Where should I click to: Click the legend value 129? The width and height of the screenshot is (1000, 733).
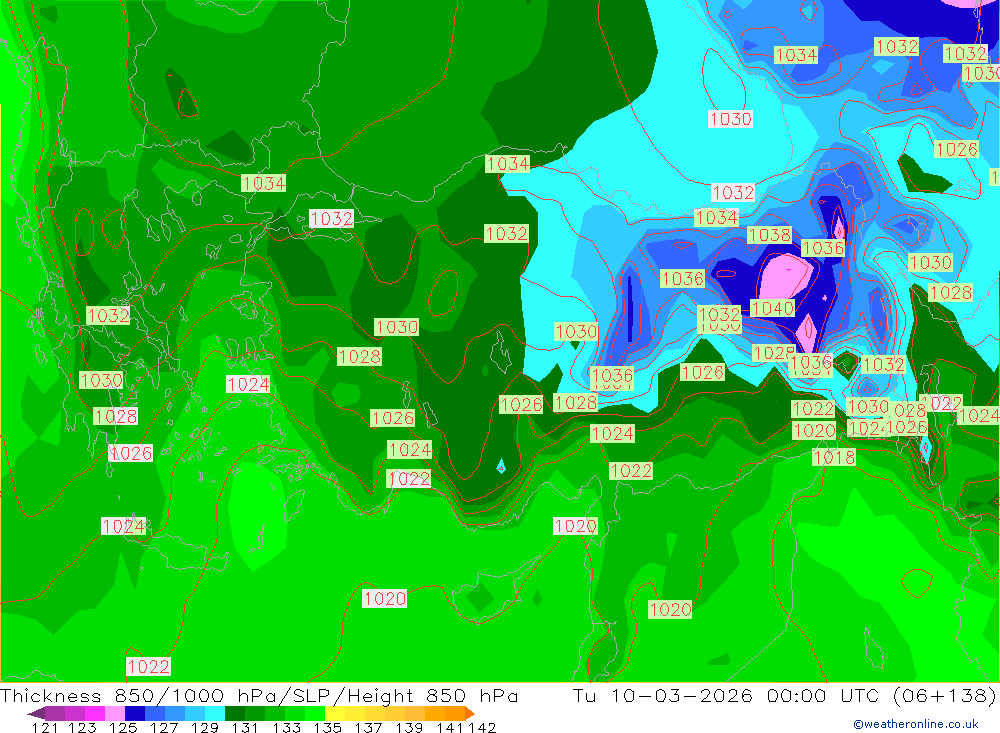click(x=205, y=727)
